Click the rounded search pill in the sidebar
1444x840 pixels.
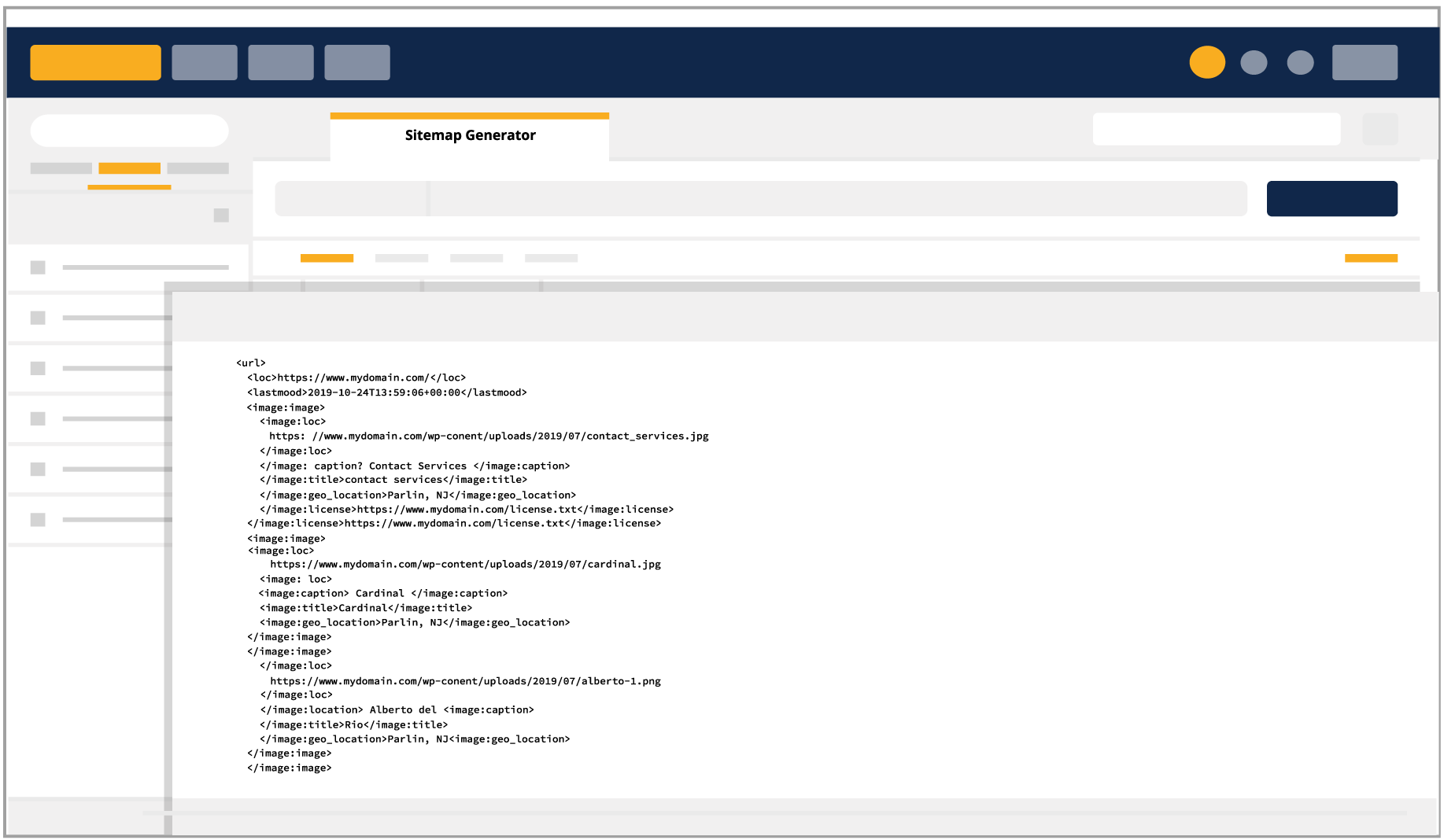[130, 131]
